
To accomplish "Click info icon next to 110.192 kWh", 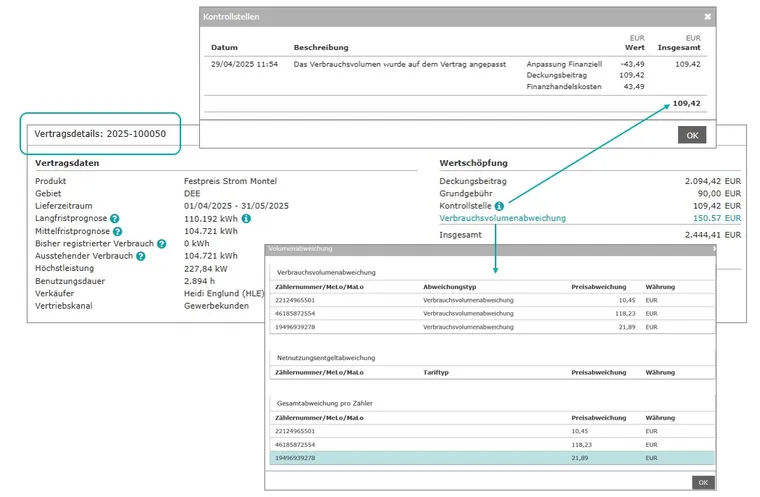I will (246, 218).
